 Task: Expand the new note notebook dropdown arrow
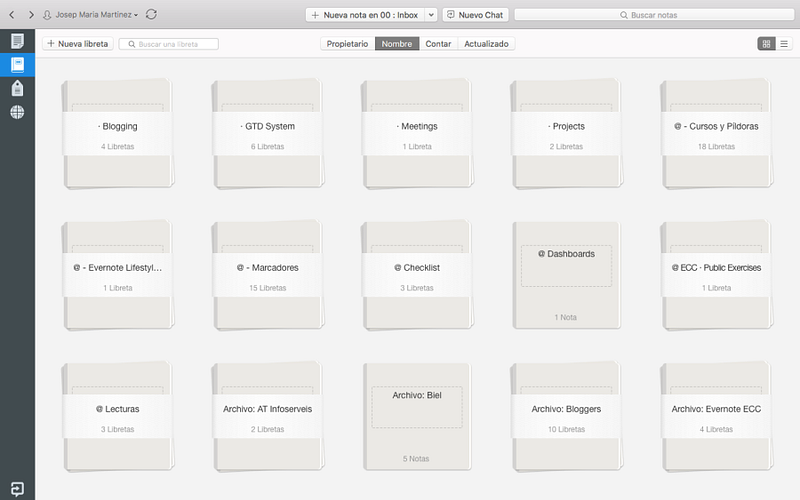(431, 15)
